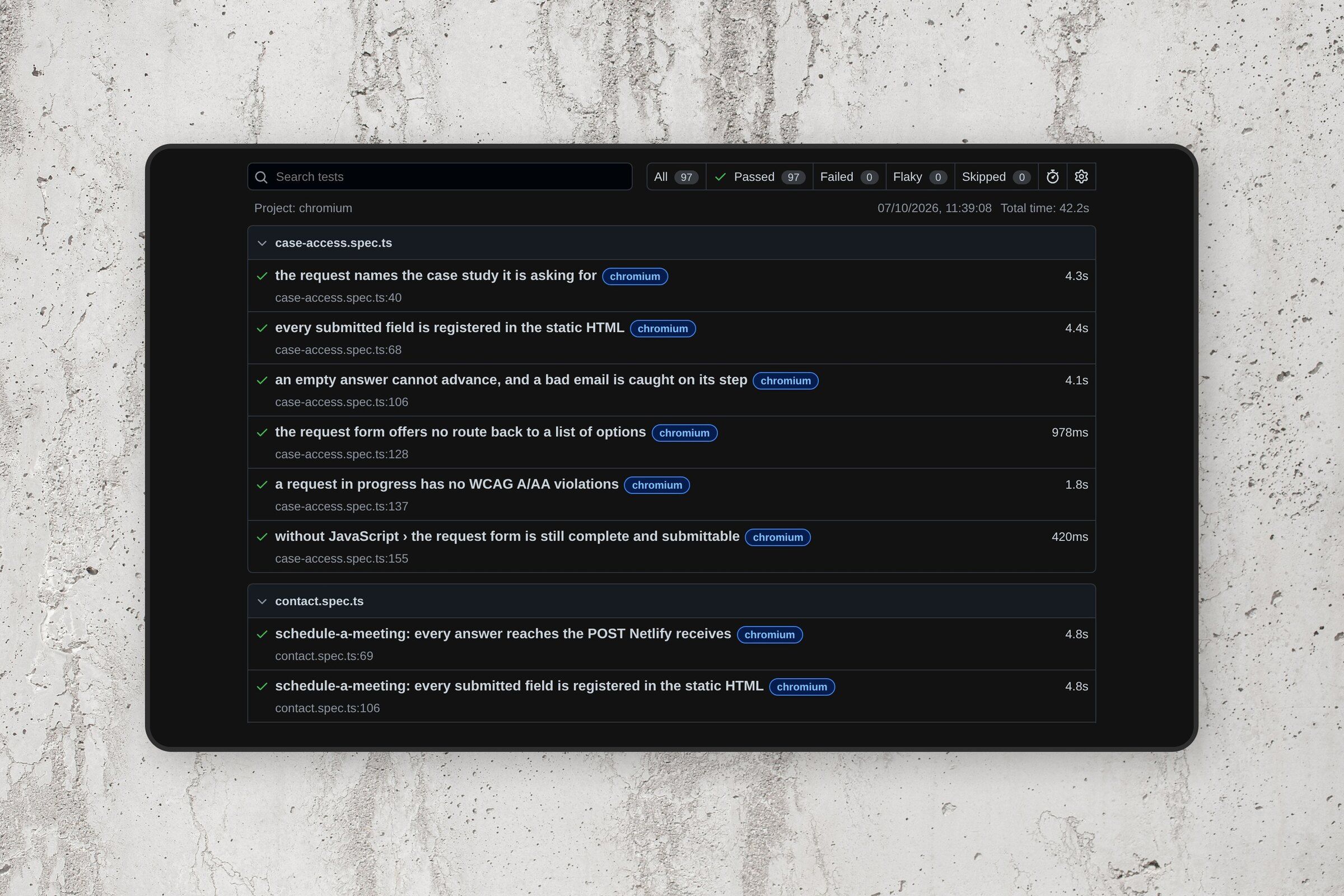Image resolution: width=1344 pixels, height=896 pixels.
Task: Click location text case-access.spec.ts:106
Action: pos(342,402)
